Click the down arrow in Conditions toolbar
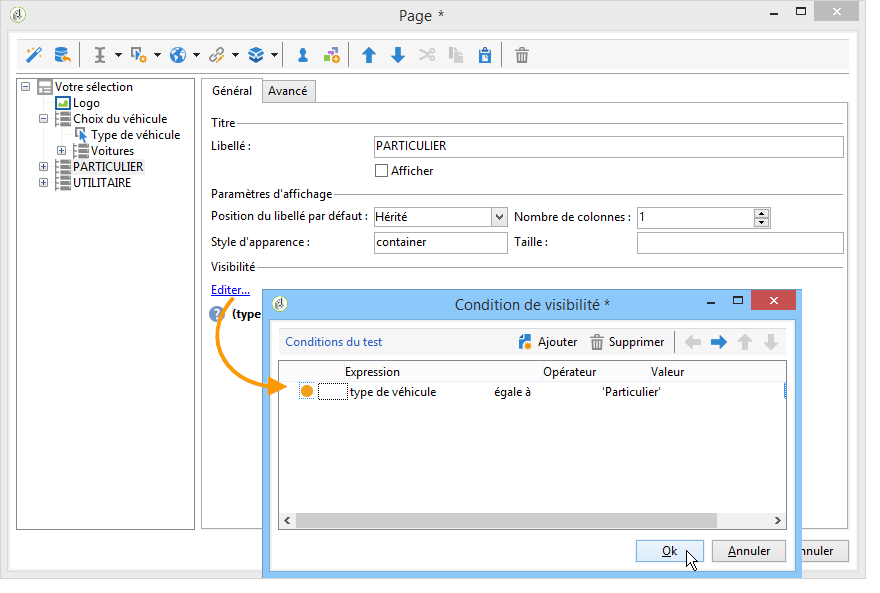The width and height of the screenshot is (880, 593). tap(771, 342)
